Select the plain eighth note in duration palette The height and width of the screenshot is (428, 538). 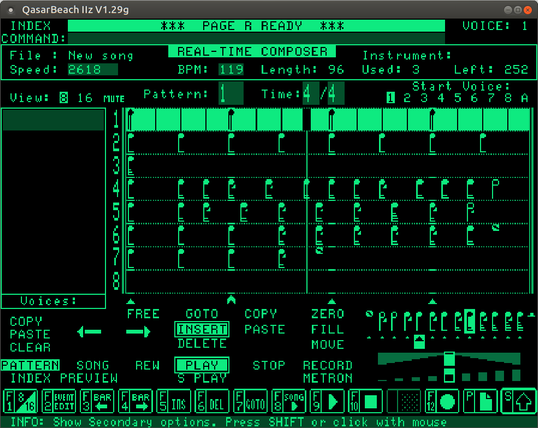tap(444, 322)
